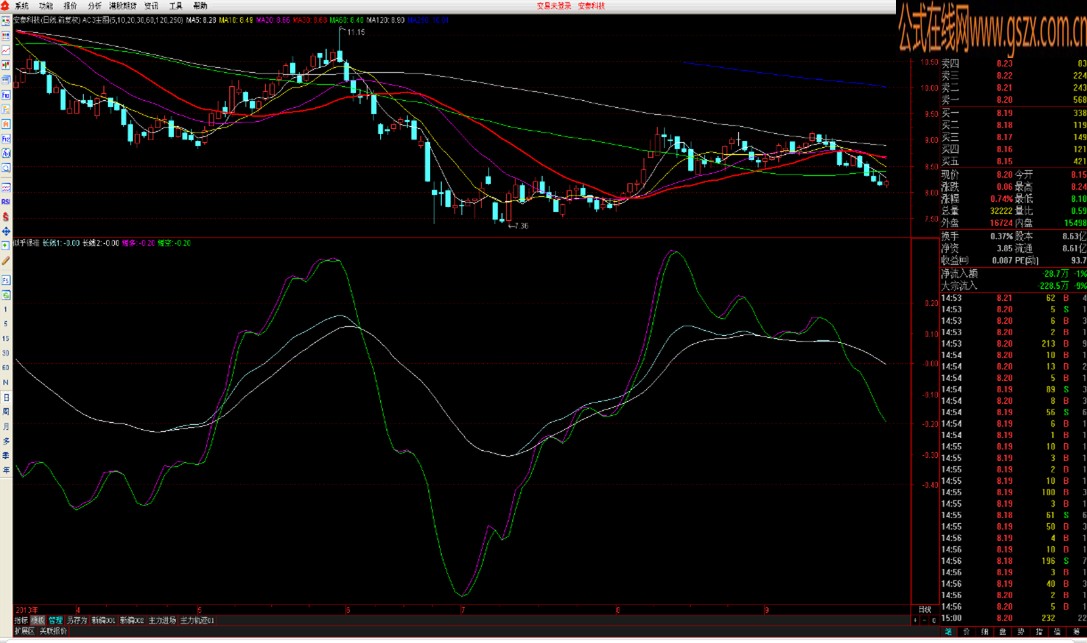Screen dimensions: 1087x643
Task: Switch chart period to 月 (monthly)
Action: tap(6, 426)
